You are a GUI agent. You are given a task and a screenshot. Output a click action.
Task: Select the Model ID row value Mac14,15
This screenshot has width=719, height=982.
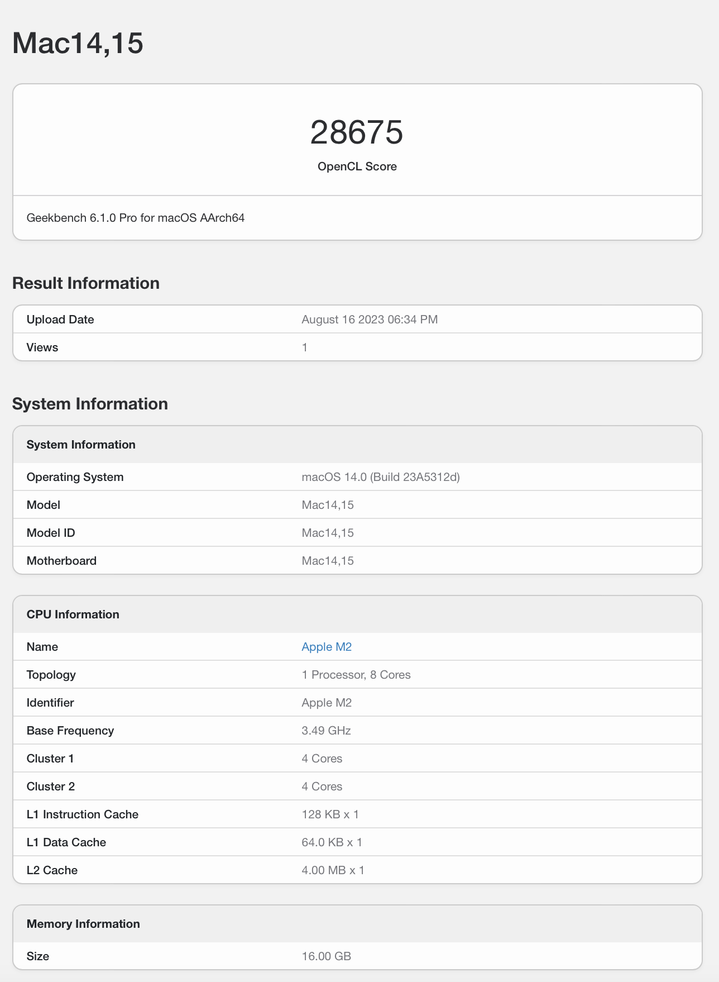(328, 533)
